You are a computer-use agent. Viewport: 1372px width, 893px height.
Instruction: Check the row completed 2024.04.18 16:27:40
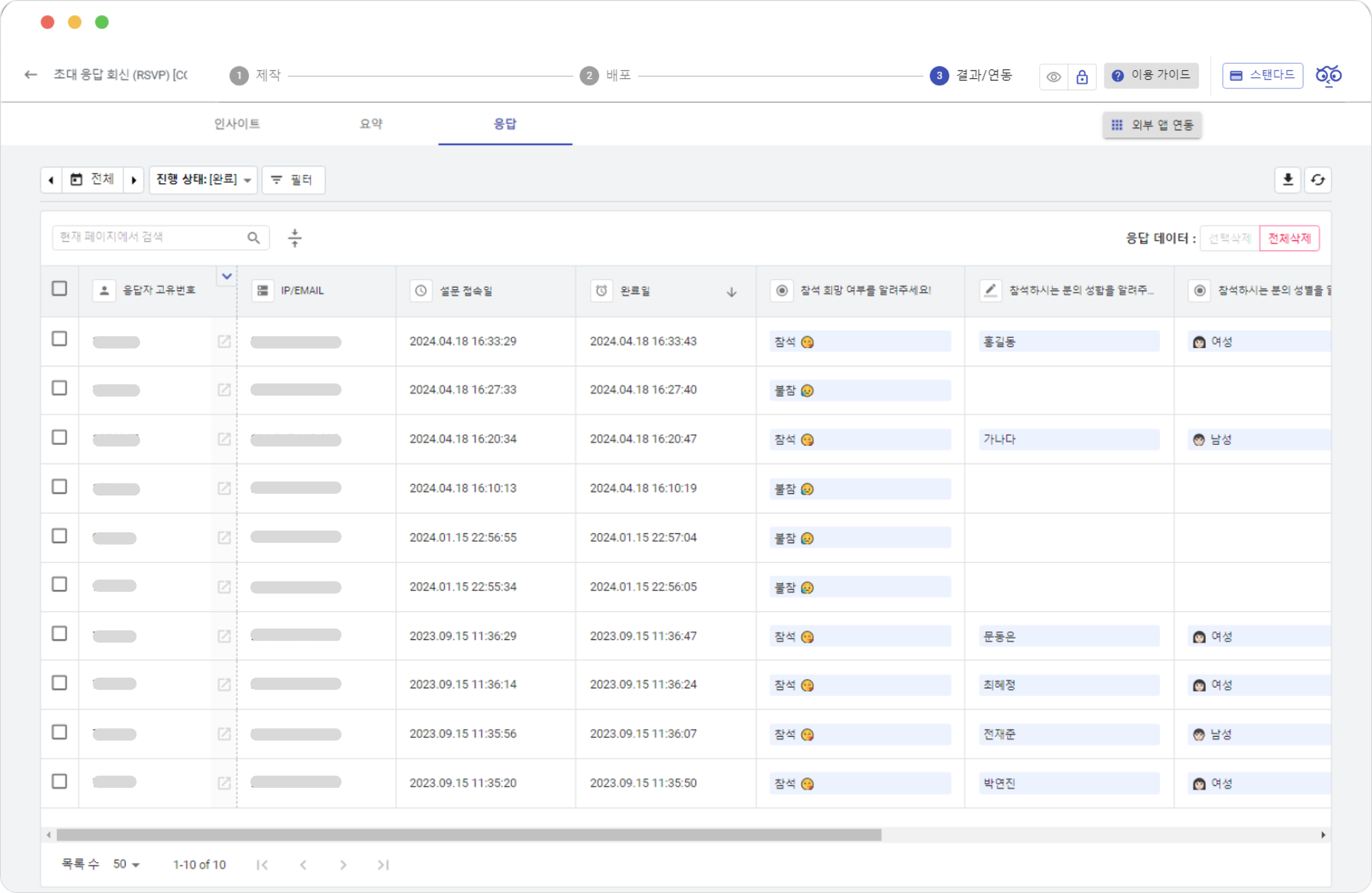point(60,388)
